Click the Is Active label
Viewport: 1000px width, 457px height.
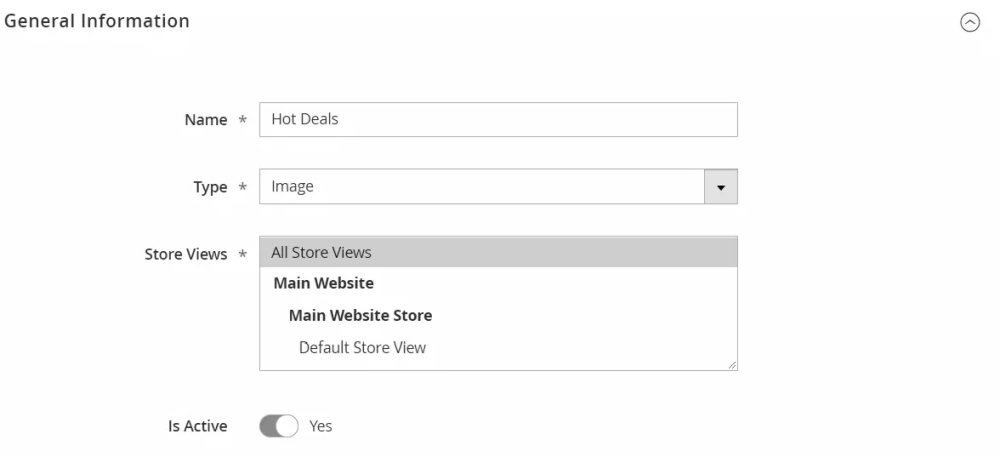[x=197, y=427]
